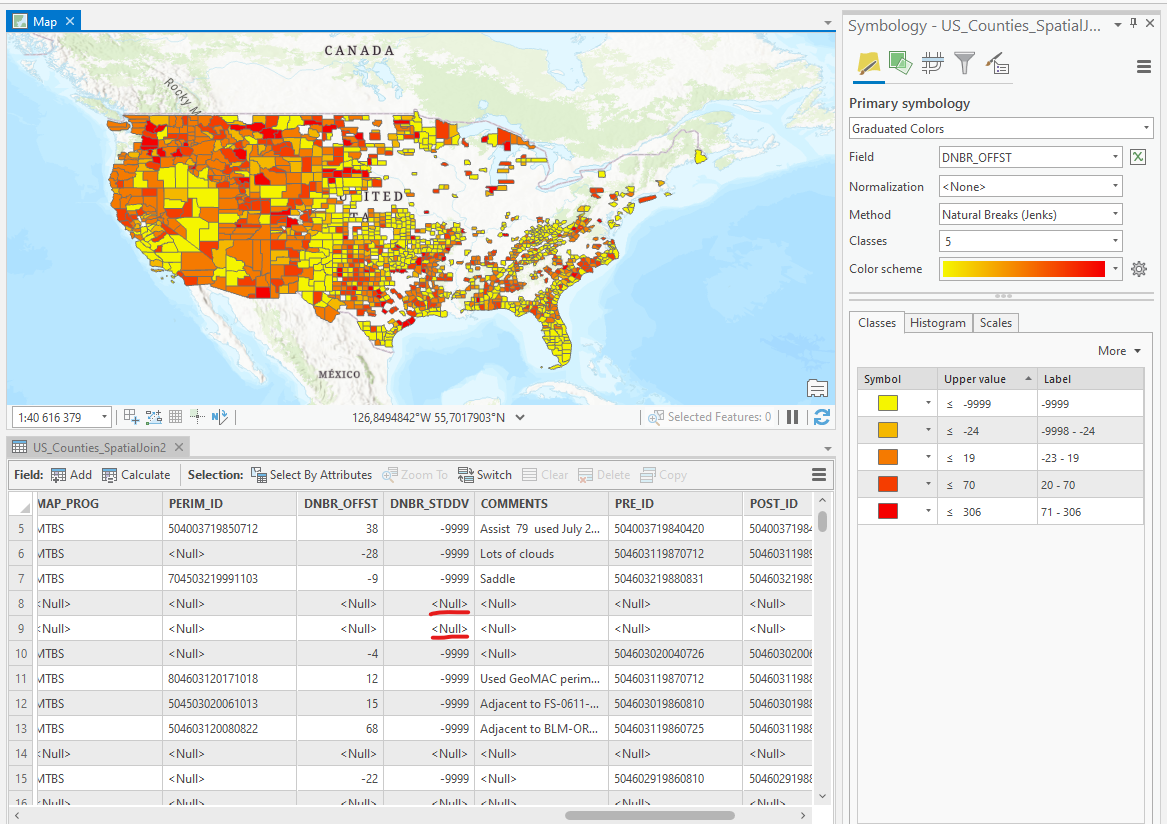
Task: Refresh the map view
Action: (821, 417)
